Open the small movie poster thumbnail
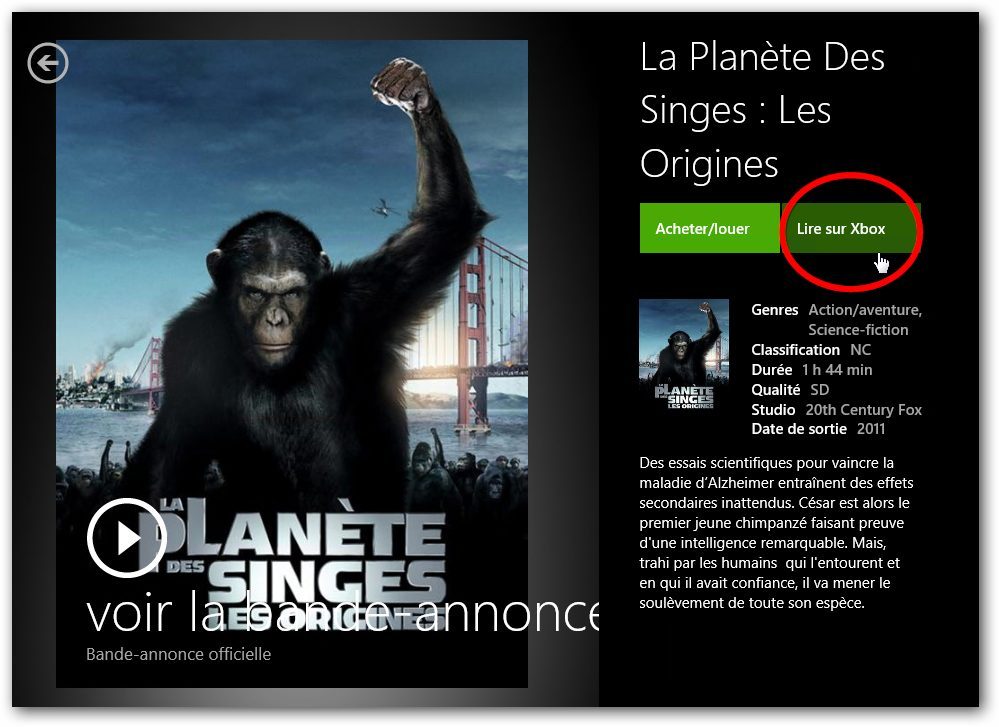Image resolution: width=999 pixels, height=727 pixels. (x=684, y=354)
